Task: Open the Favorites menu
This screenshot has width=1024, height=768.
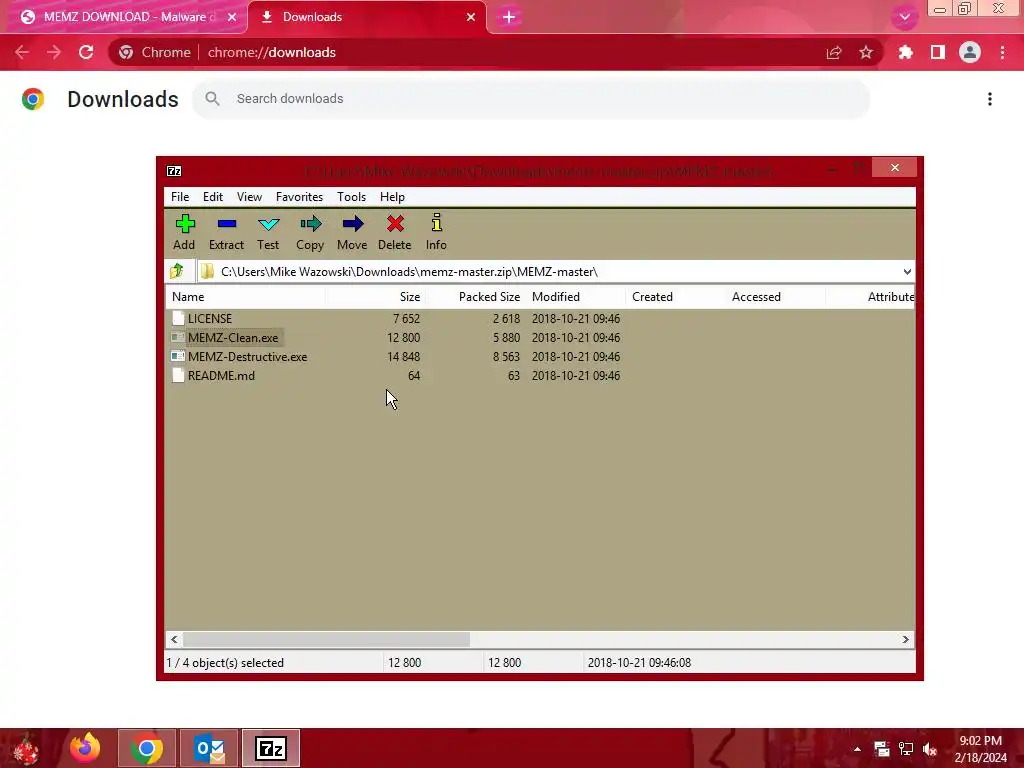Action: [299, 197]
